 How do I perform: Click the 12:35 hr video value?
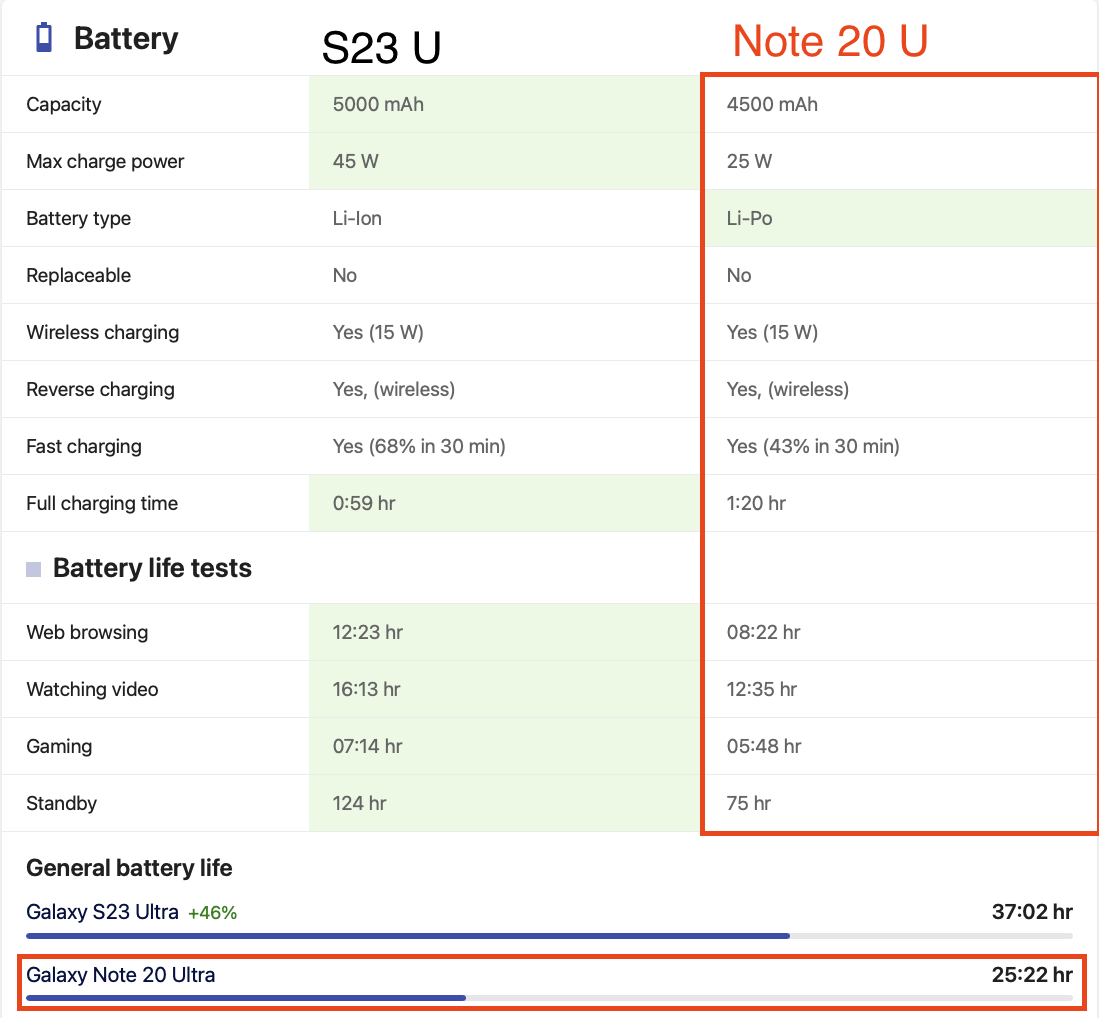762,689
